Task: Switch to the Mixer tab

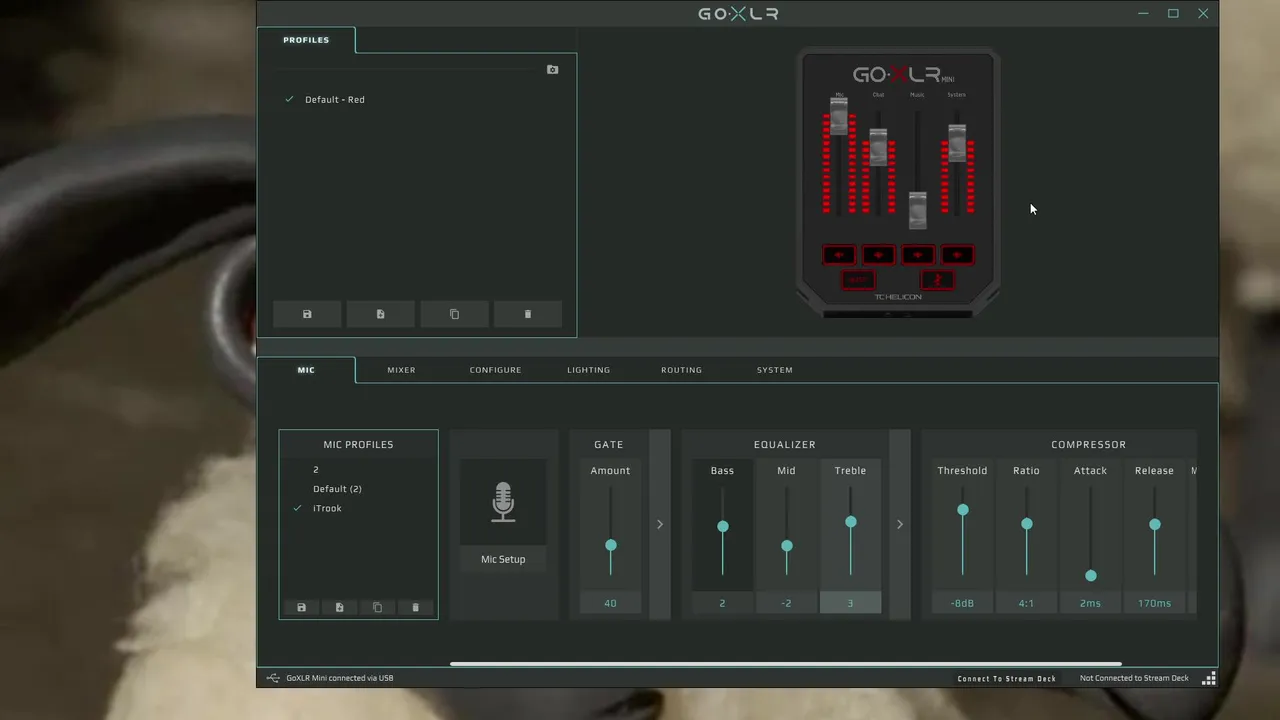Action: [x=401, y=370]
